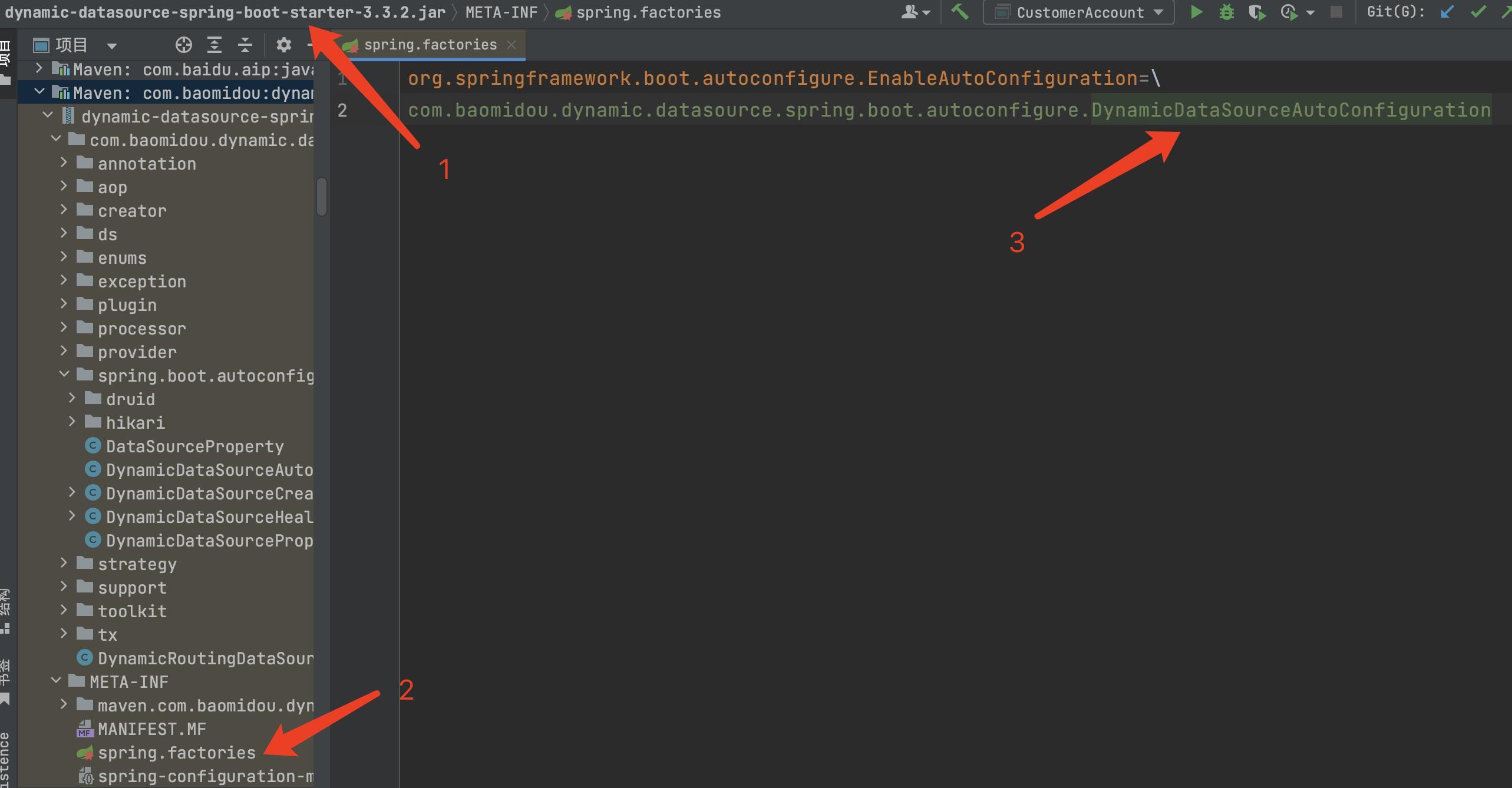1512x788 pixels.
Task: Click Git update project blue arrow
Action: pyautogui.click(x=1447, y=12)
